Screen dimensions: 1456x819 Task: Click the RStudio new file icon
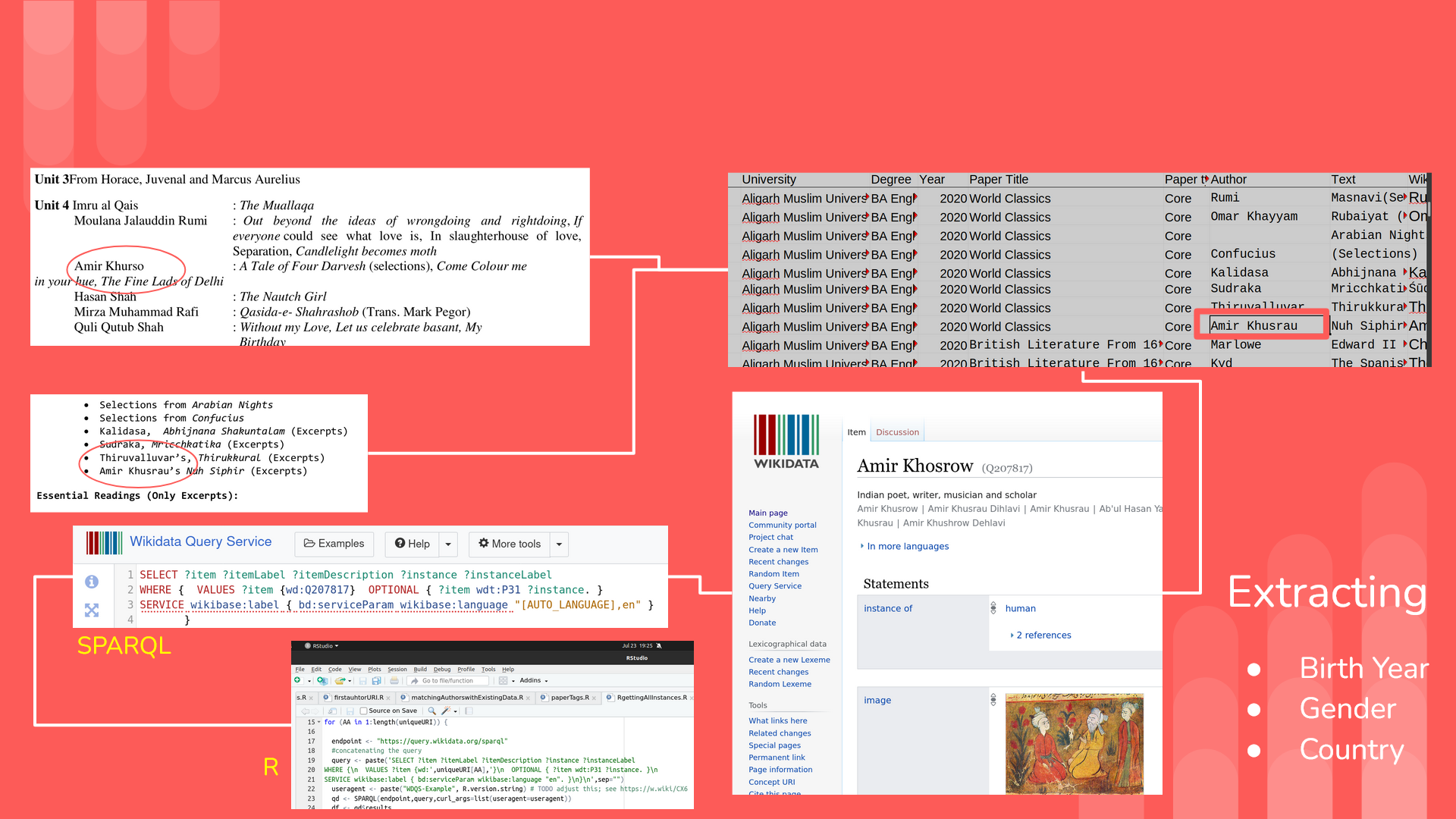tap(298, 680)
